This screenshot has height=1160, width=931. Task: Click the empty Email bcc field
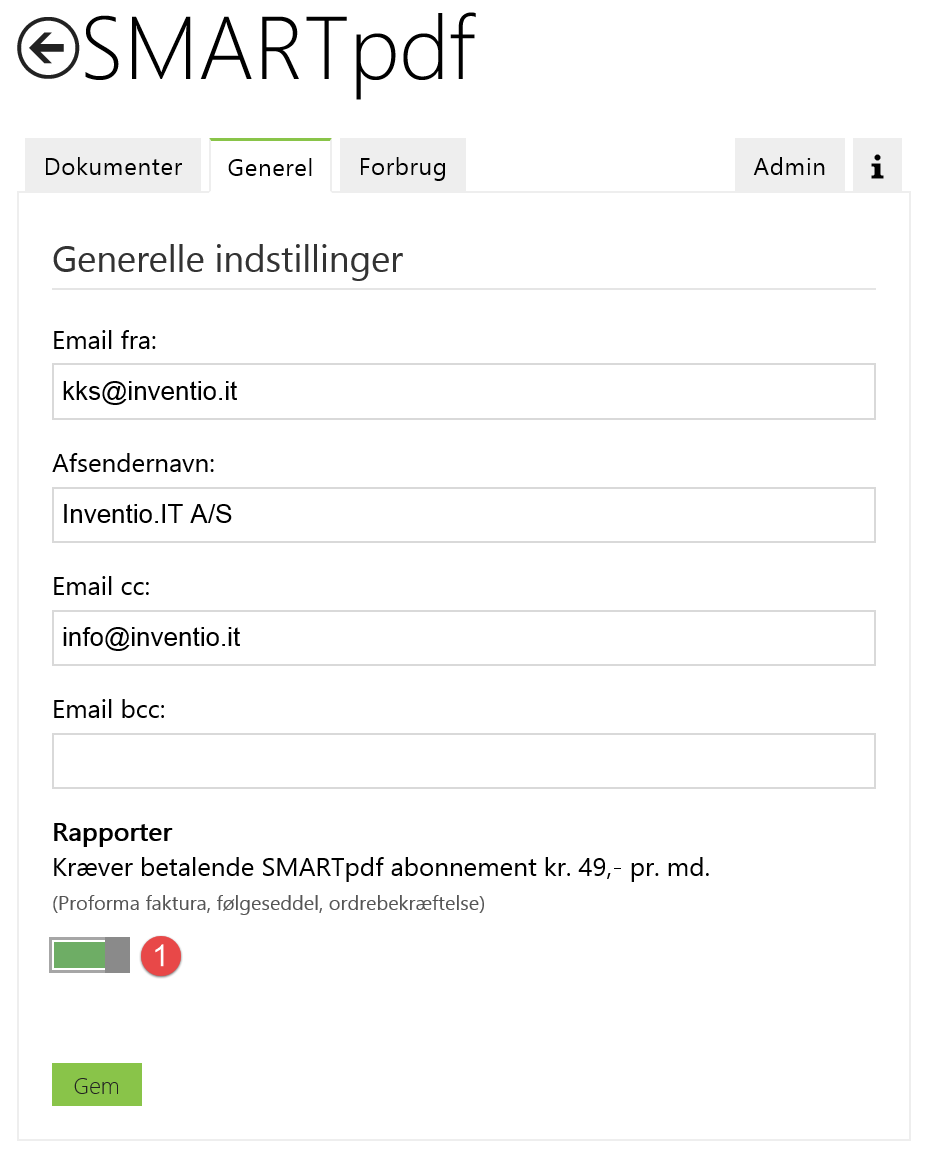coord(464,761)
